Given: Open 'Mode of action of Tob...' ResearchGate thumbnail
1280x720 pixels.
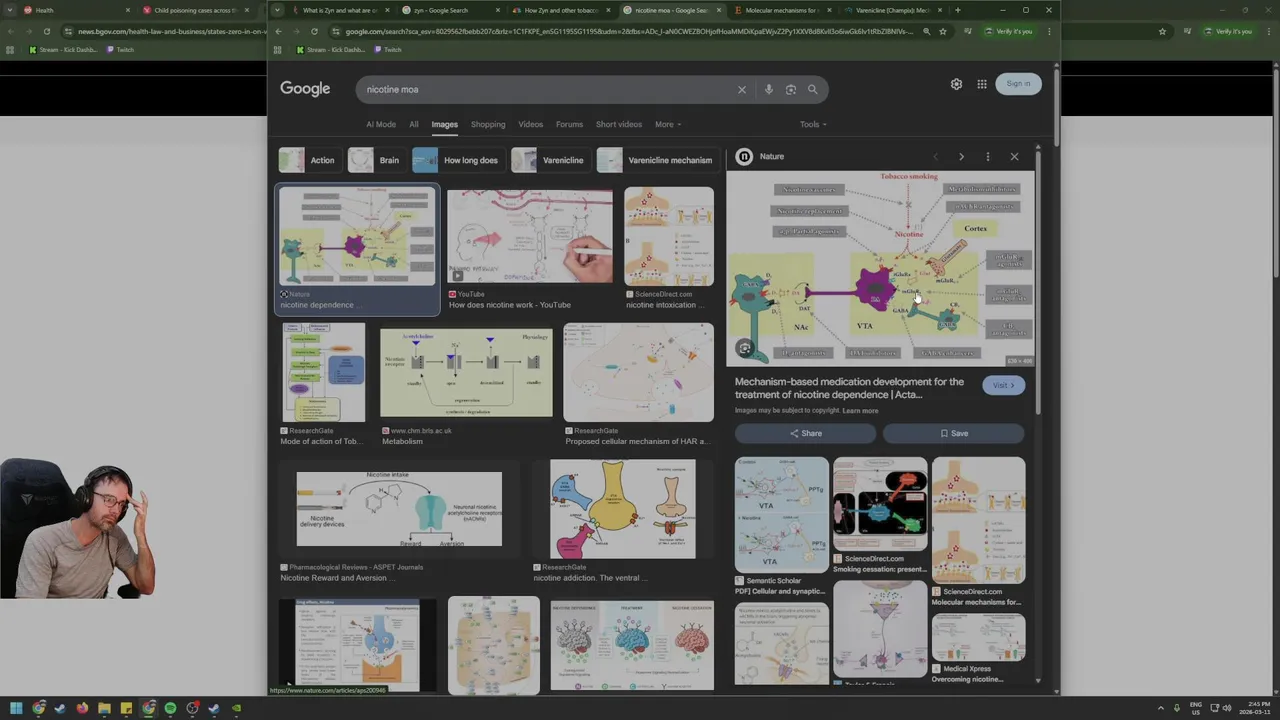Looking at the screenshot, I should click(323, 372).
